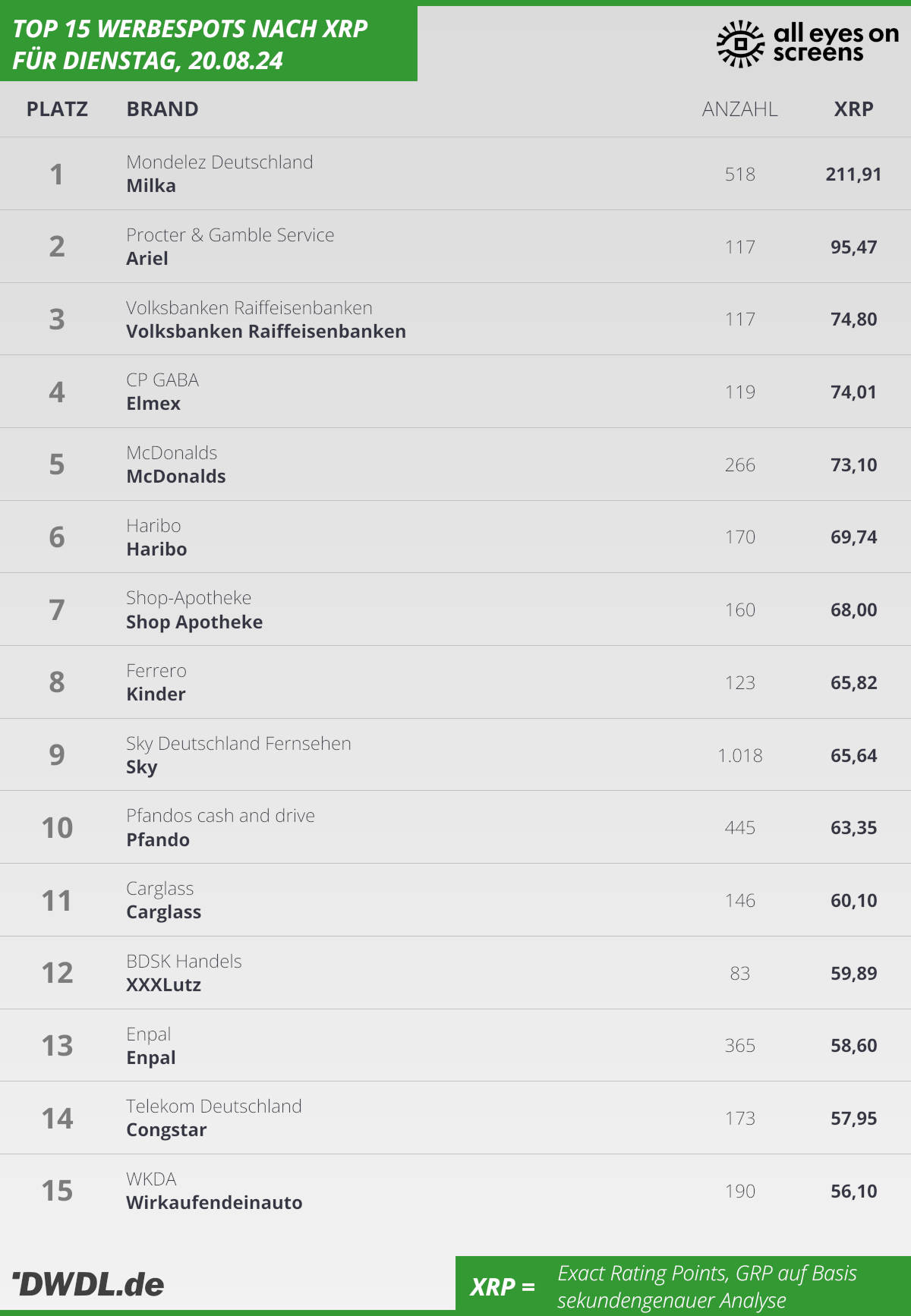This screenshot has width=911, height=1316.
Task: Select the Congstar brand name
Action: [166, 1130]
